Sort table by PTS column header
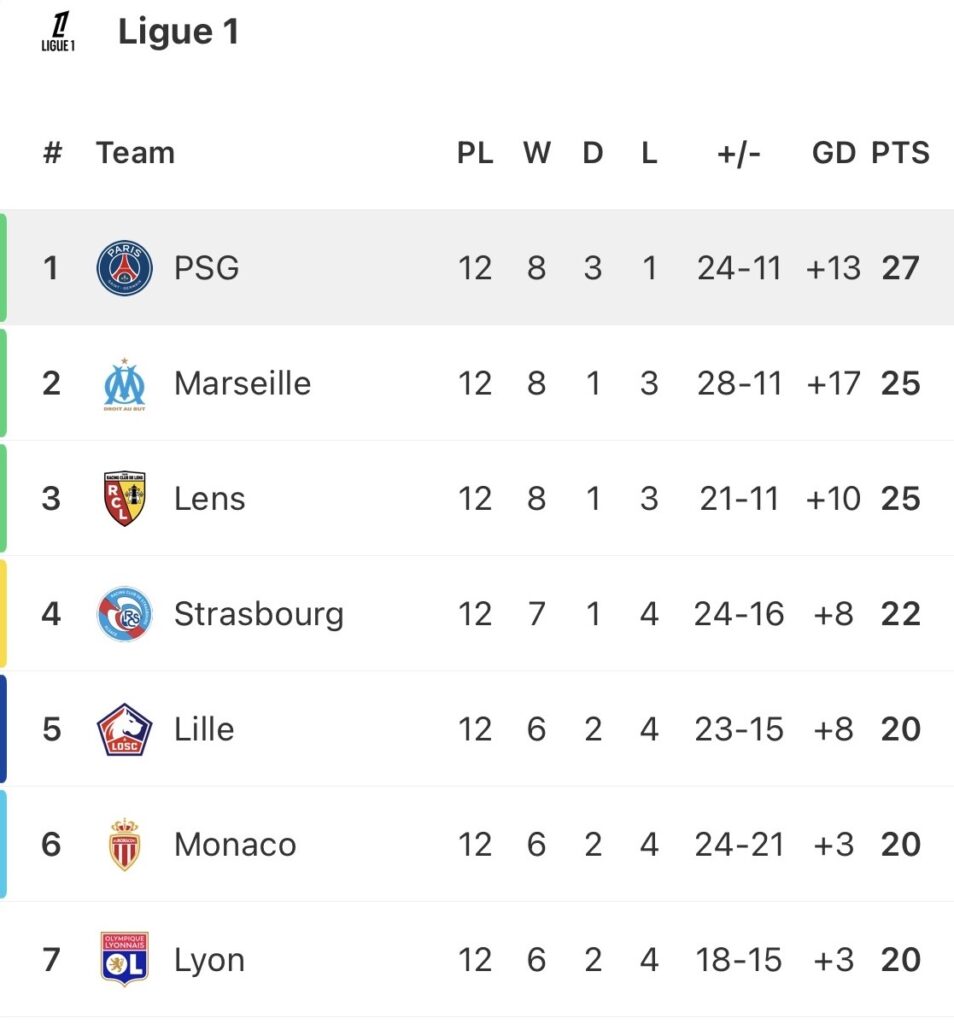The height and width of the screenshot is (1024, 954). (x=900, y=153)
